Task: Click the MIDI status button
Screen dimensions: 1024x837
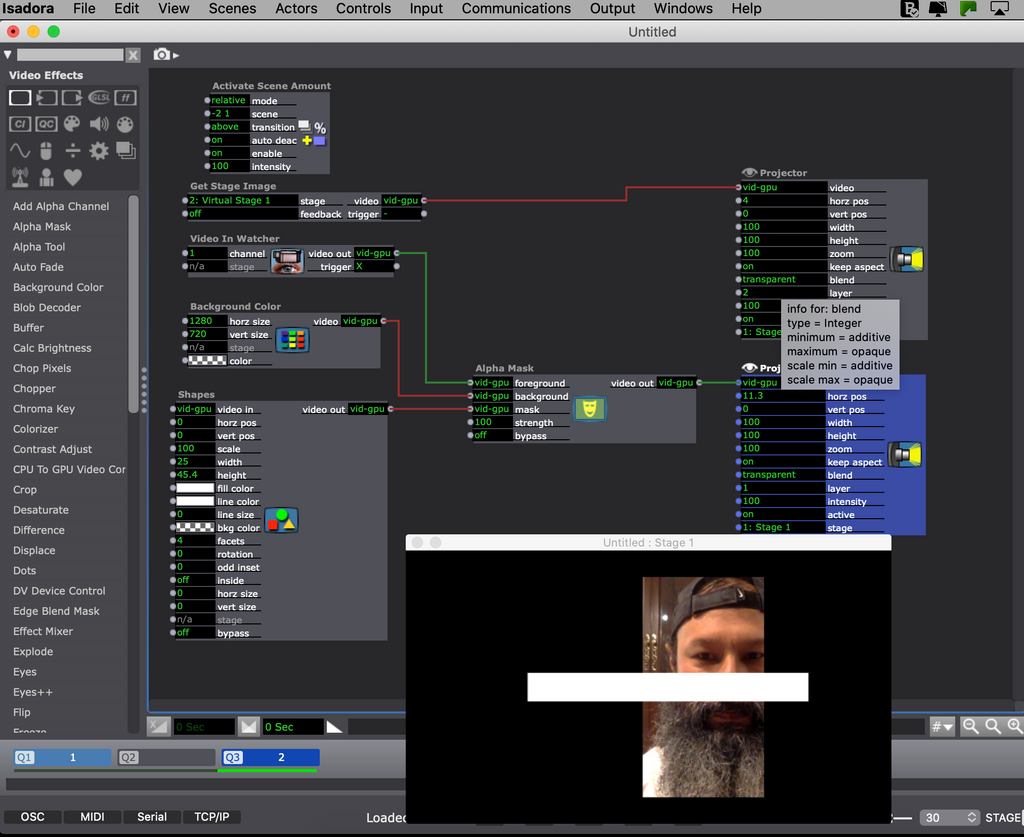Action: pos(92,817)
